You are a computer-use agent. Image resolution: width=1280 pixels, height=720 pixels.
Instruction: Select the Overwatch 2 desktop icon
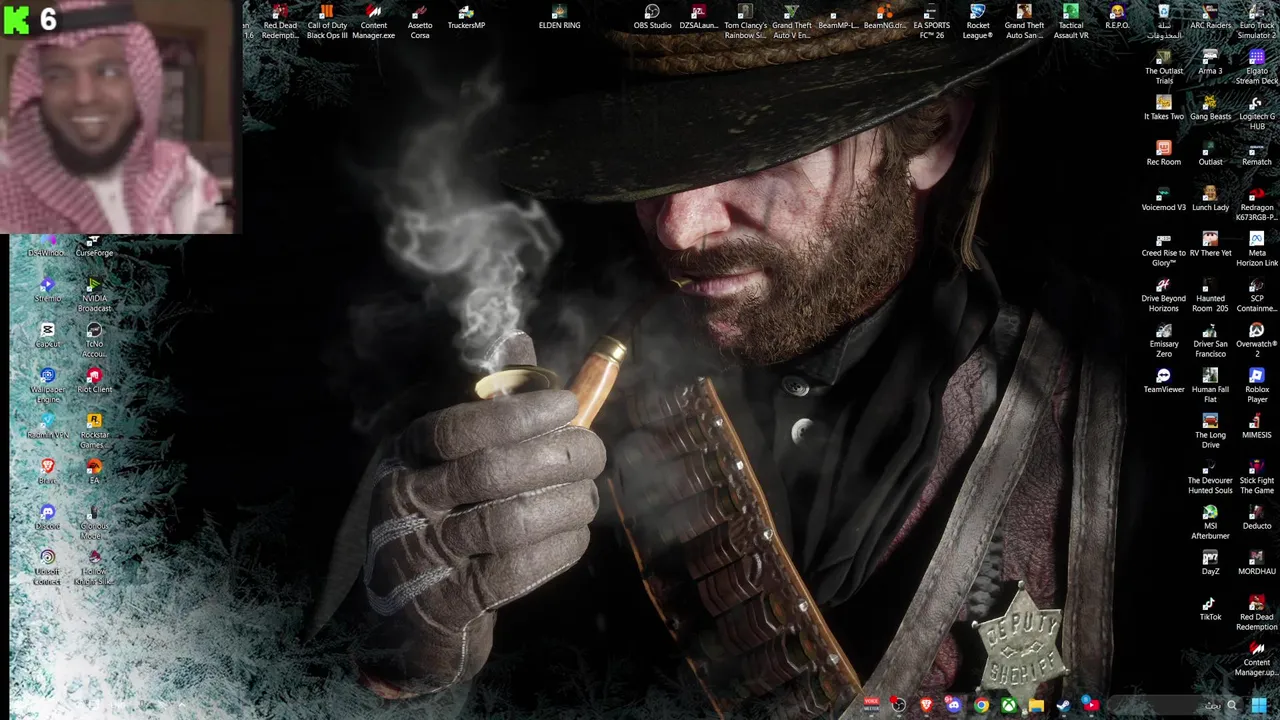[1257, 340]
